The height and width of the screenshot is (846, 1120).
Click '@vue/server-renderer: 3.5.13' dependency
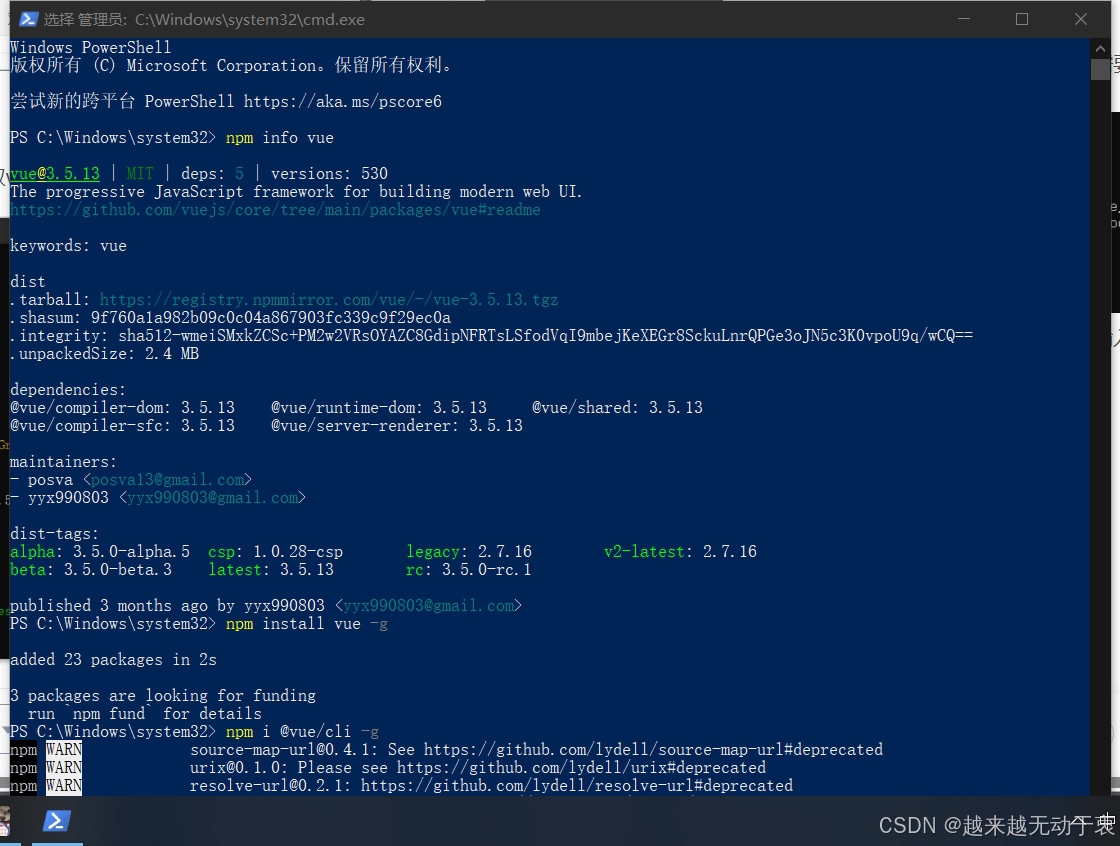click(396, 426)
